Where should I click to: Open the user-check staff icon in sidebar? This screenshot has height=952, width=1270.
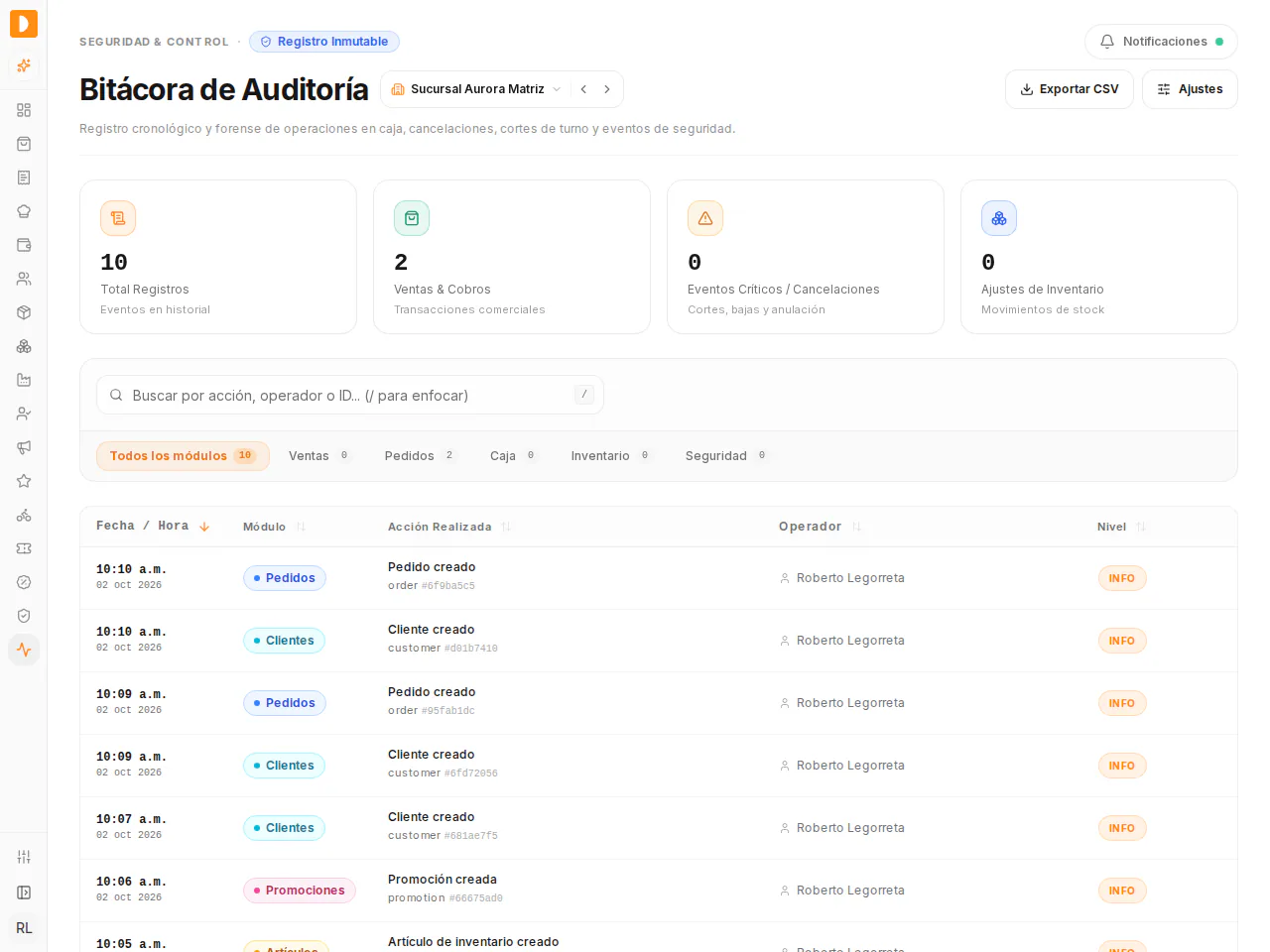coord(24,414)
